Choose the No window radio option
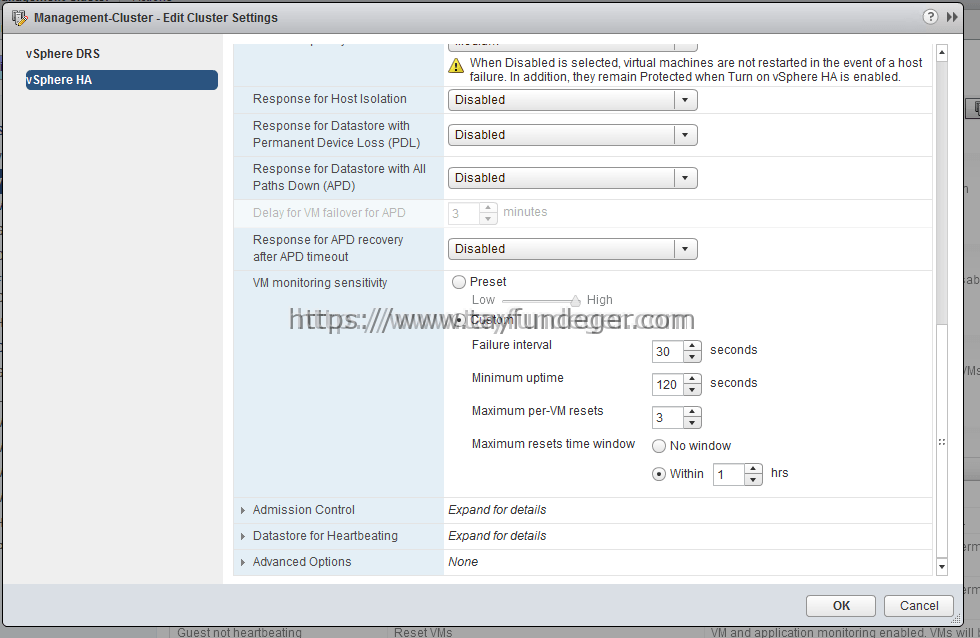The width and height of the screenshot is (980, 638). click(x=659, y=446)
